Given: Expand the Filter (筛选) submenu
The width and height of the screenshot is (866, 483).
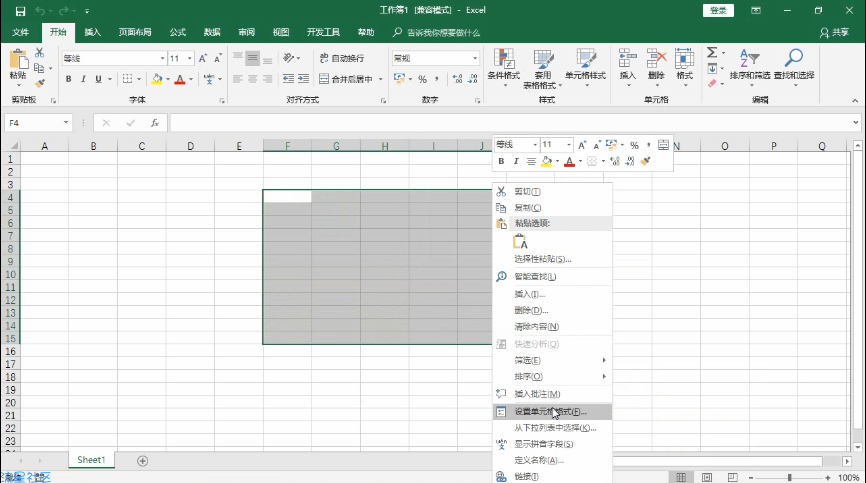Looking at the screenshot, I should pos(552,360).
